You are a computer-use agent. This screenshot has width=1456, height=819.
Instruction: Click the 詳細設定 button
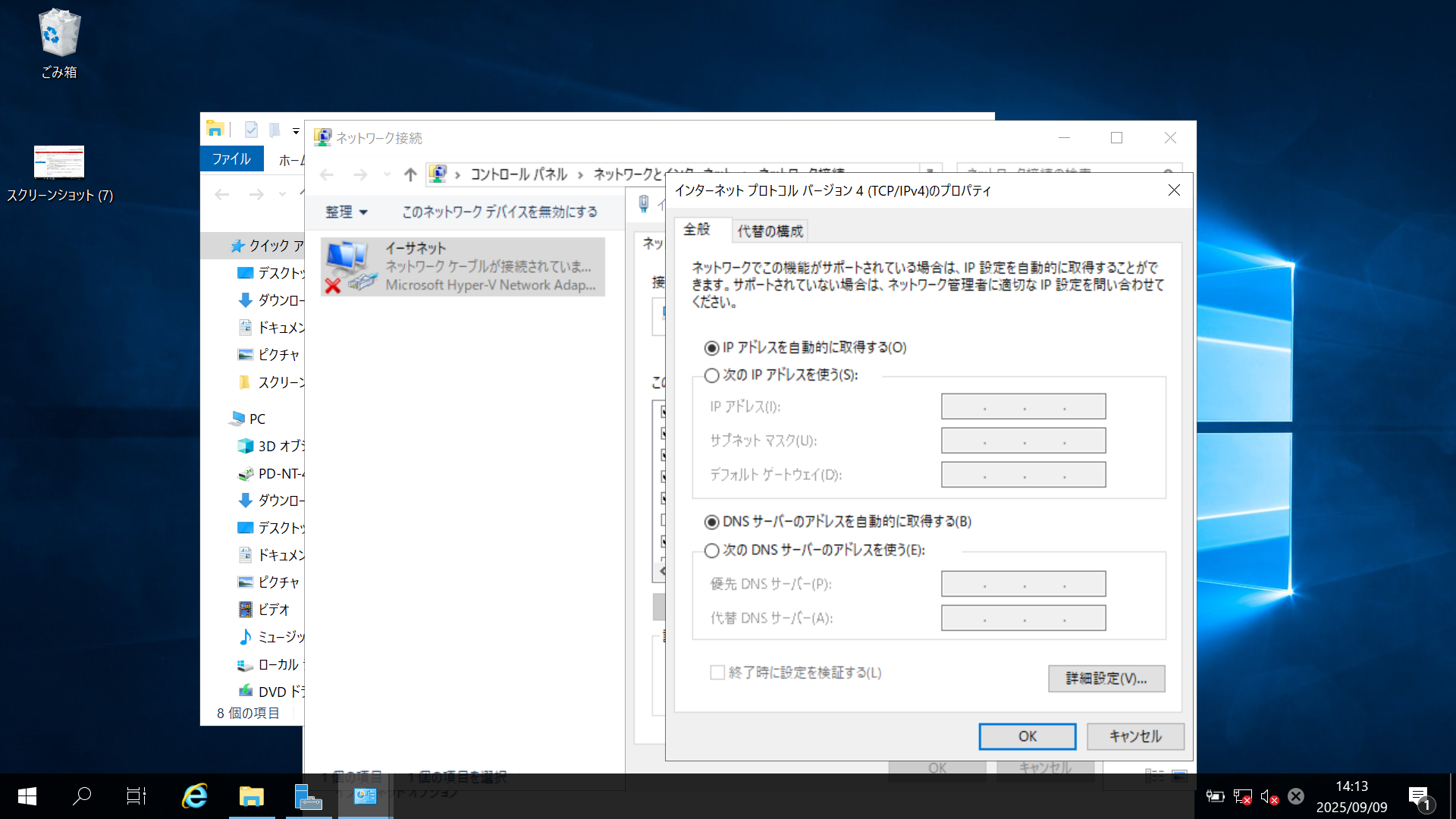1106,678
